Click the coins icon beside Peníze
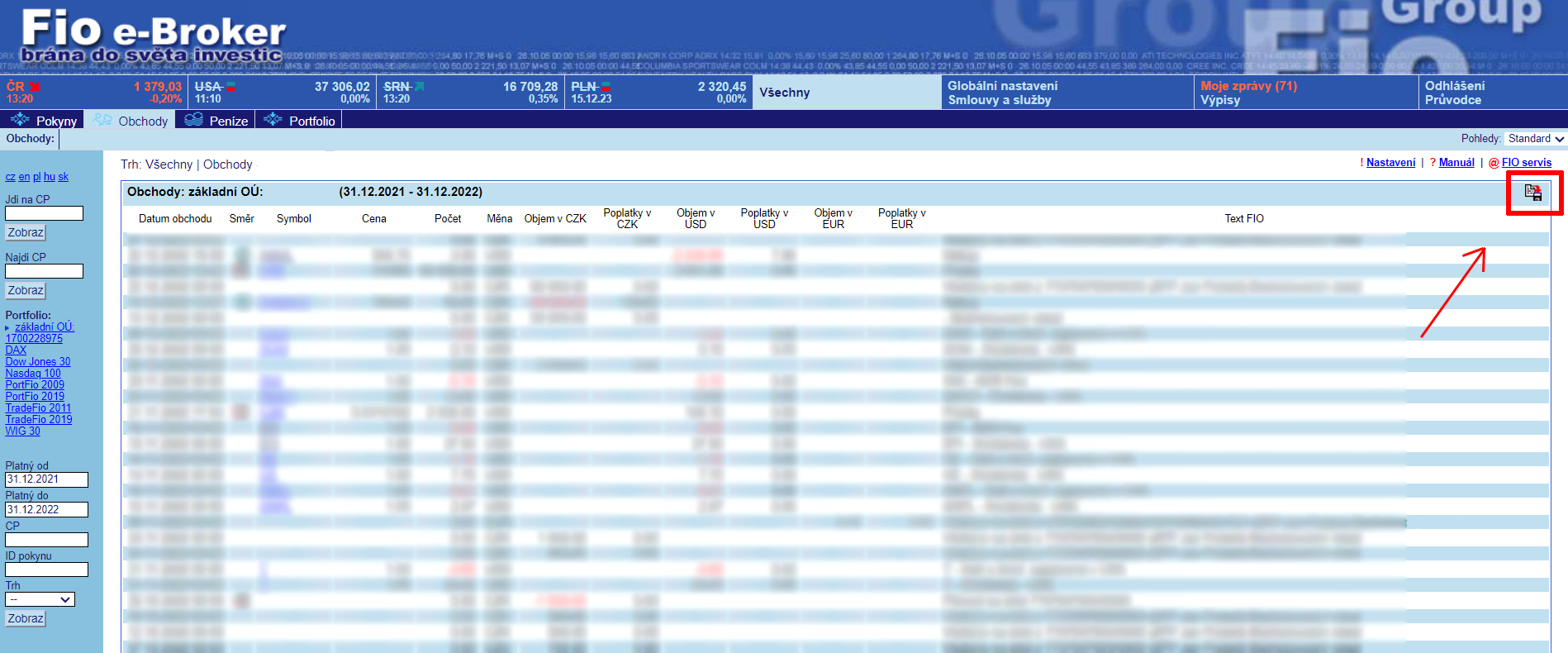1568x653 pixels. pos(193,120)
